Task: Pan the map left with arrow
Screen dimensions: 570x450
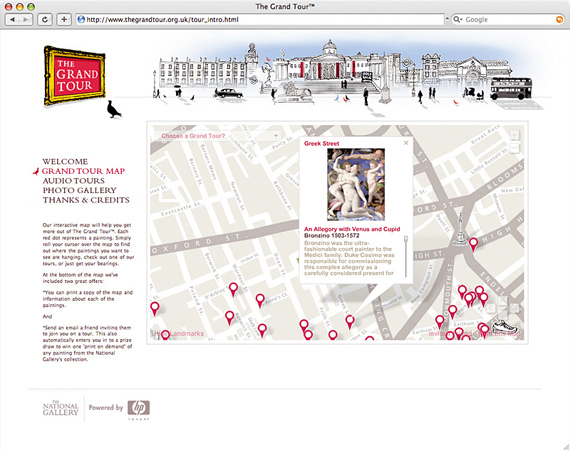Action: pos(490,308)
